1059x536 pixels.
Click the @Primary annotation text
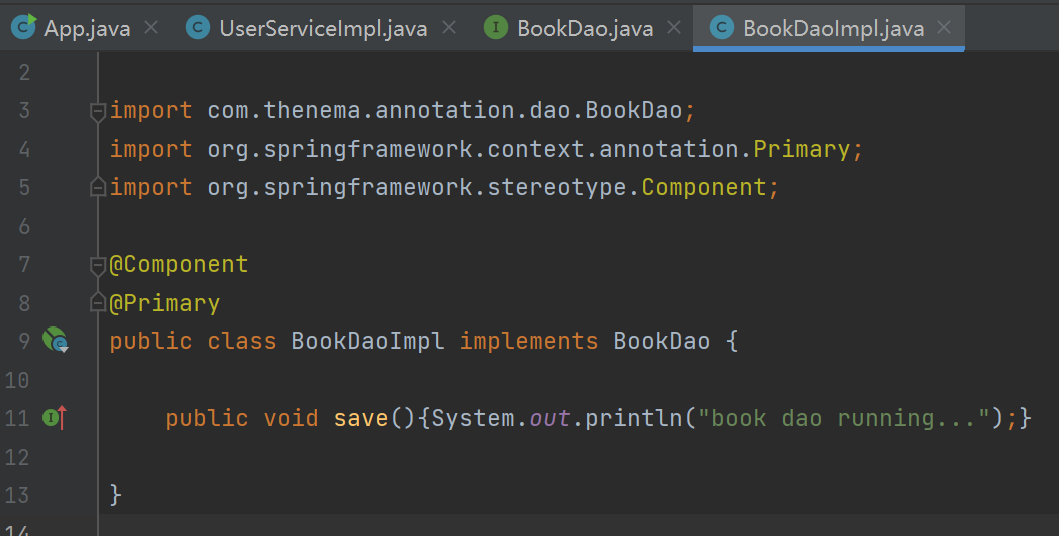click(x=165, y=303)
